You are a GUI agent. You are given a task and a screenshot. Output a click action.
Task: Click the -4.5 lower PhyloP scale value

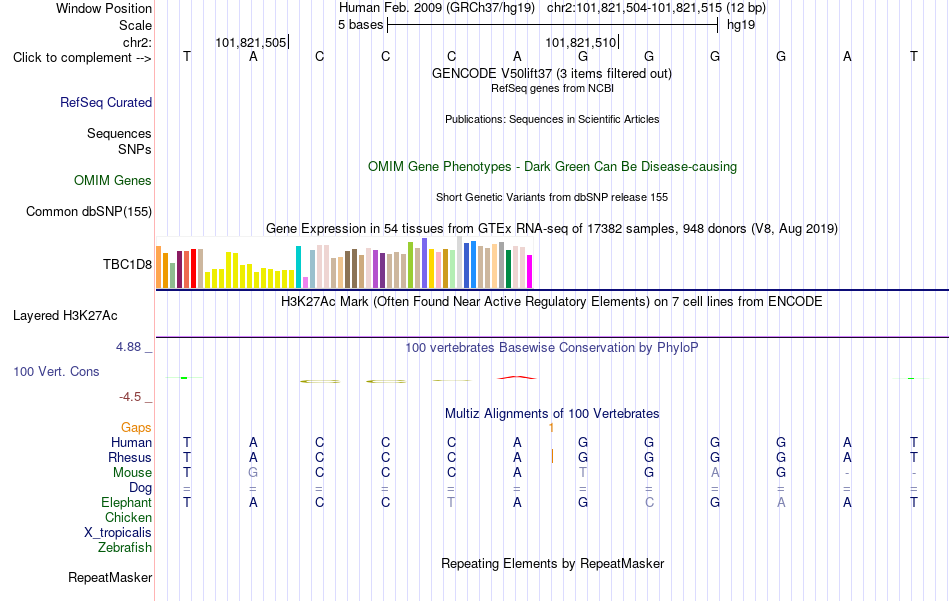pyautogui.click(x=130, y=397)
